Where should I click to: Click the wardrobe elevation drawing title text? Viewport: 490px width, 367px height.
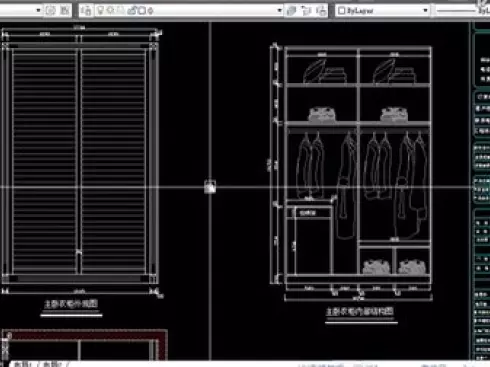point(71,304)
